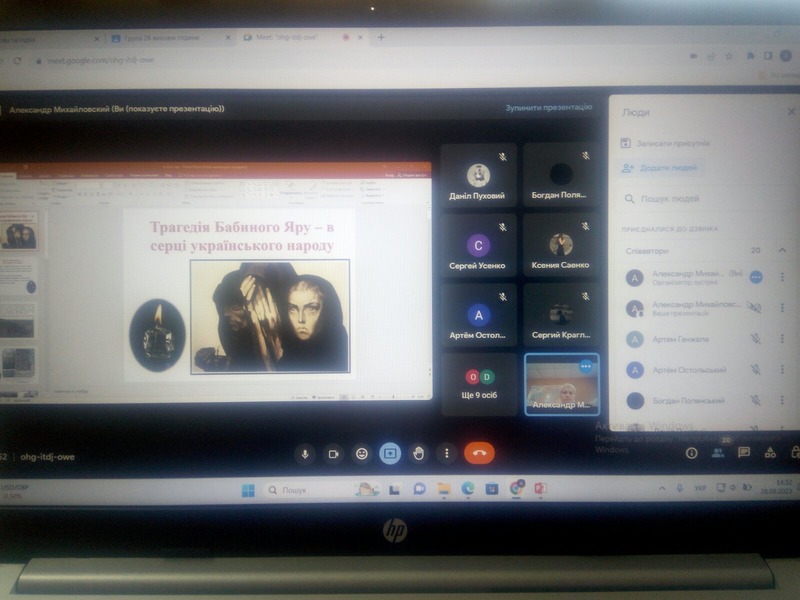Click the Windows Start button on taskbar
This screenshot has width=800, height=600.
247,490
